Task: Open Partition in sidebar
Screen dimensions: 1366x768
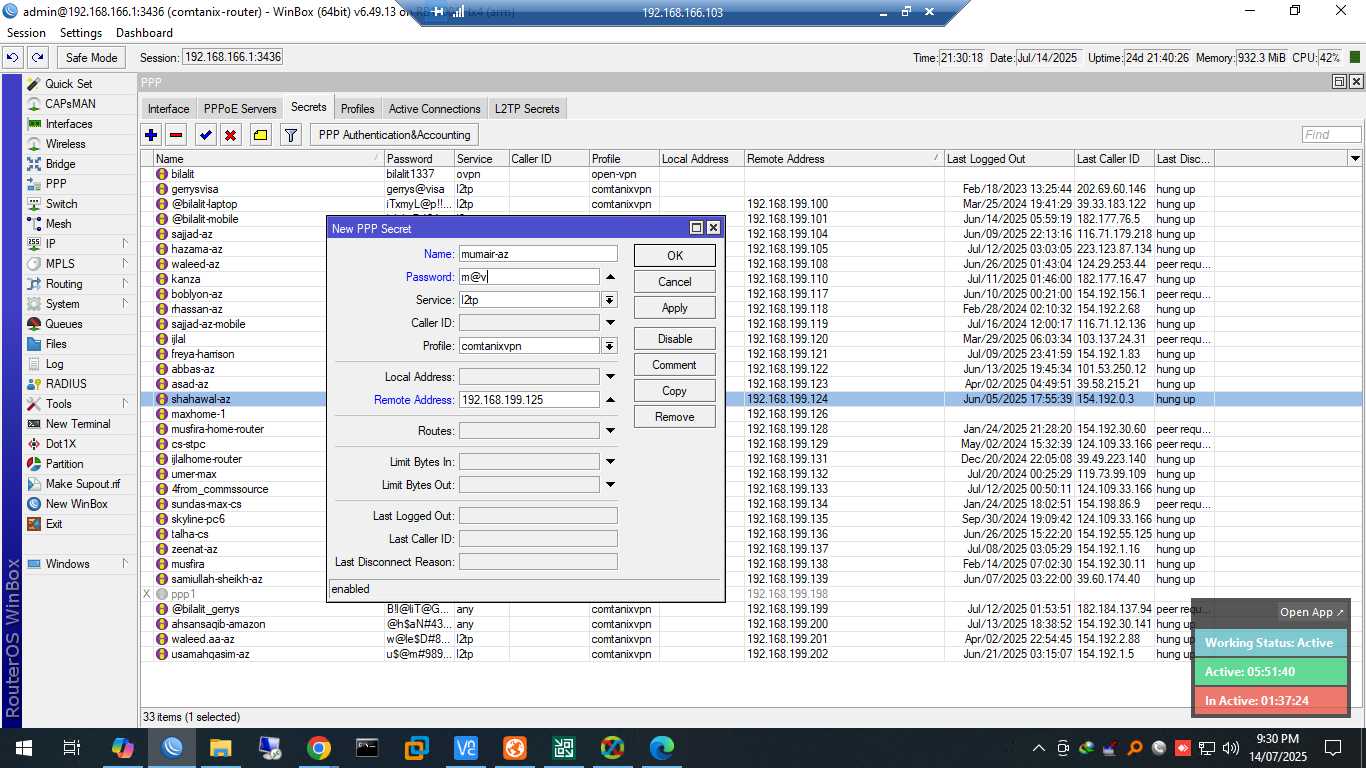Action: click(64, 464)
